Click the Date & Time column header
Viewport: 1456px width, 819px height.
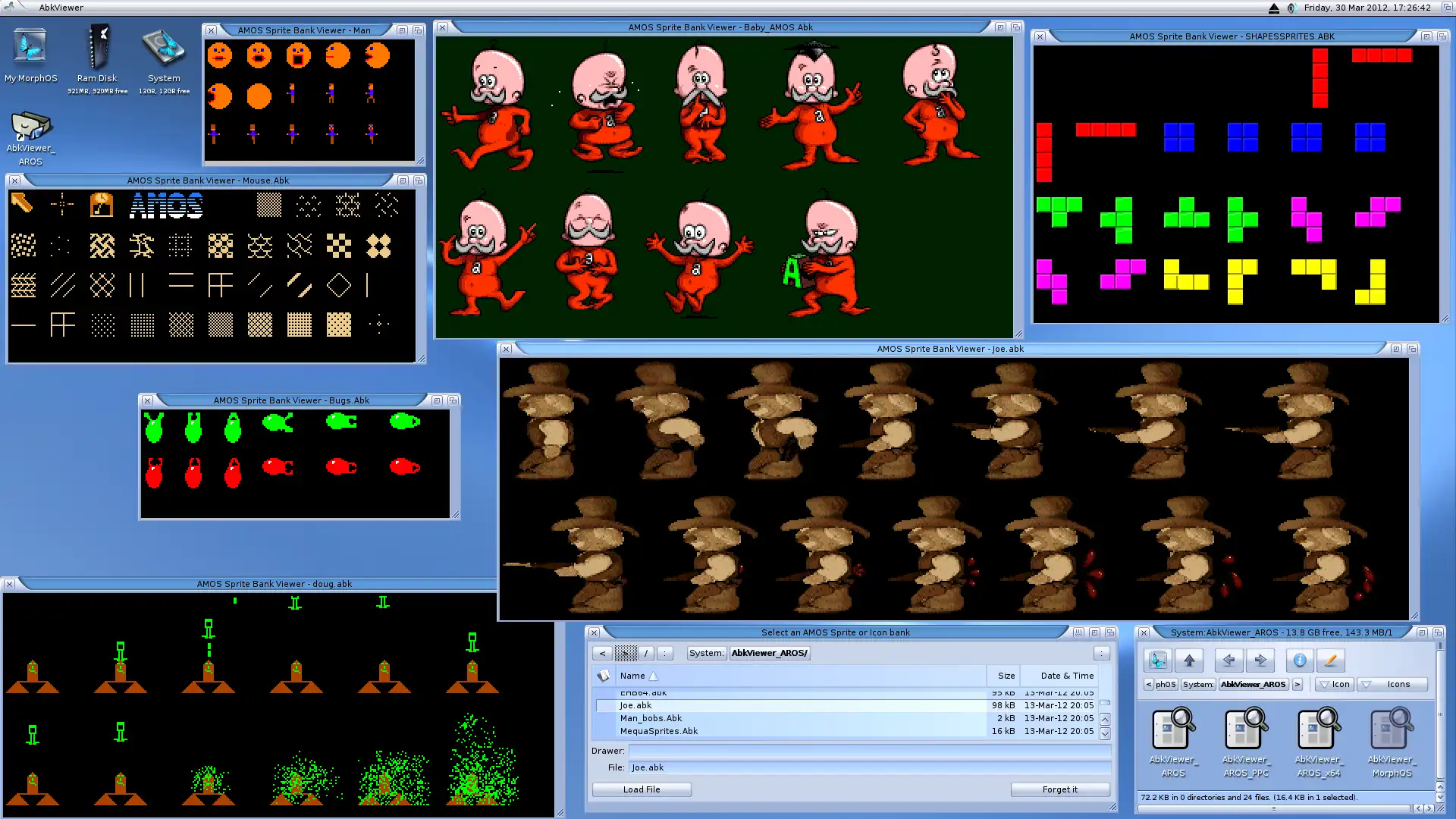tap(1059, 676)
